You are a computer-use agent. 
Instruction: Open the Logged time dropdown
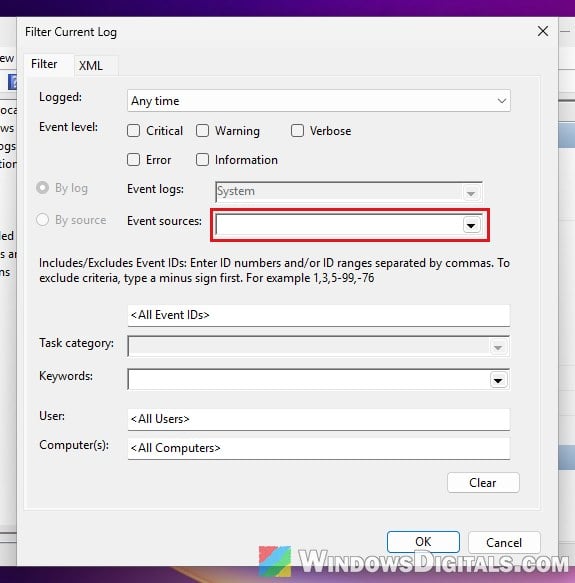(x=319, y=100)
